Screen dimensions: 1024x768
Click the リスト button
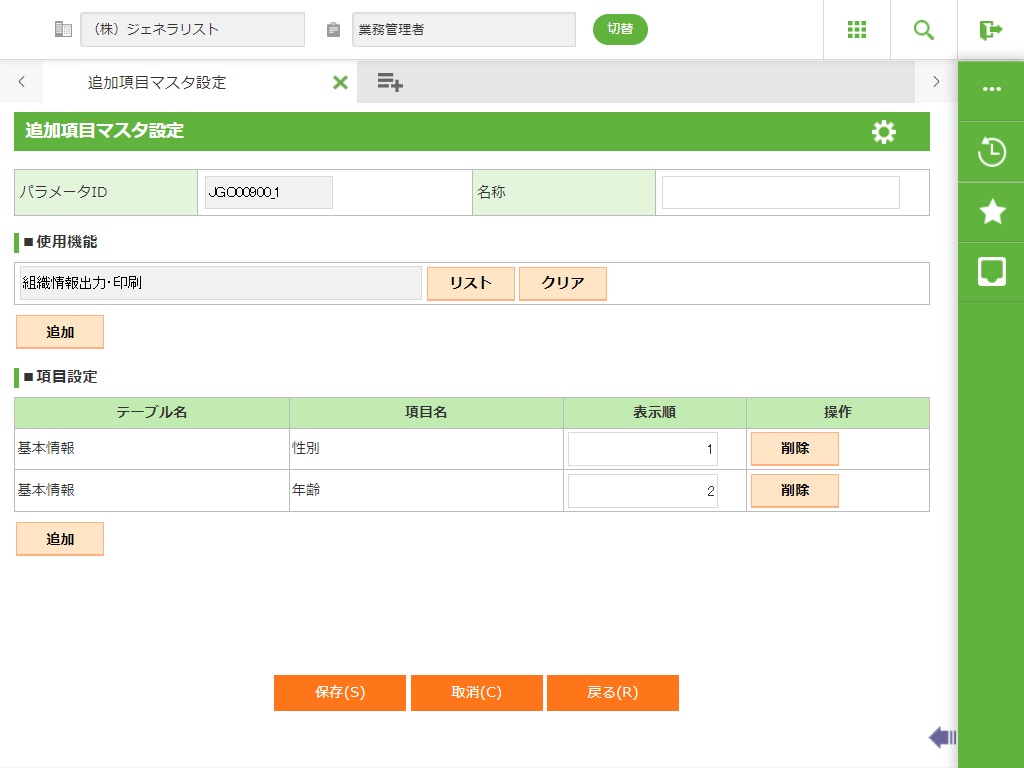click(x=470, y=283)
